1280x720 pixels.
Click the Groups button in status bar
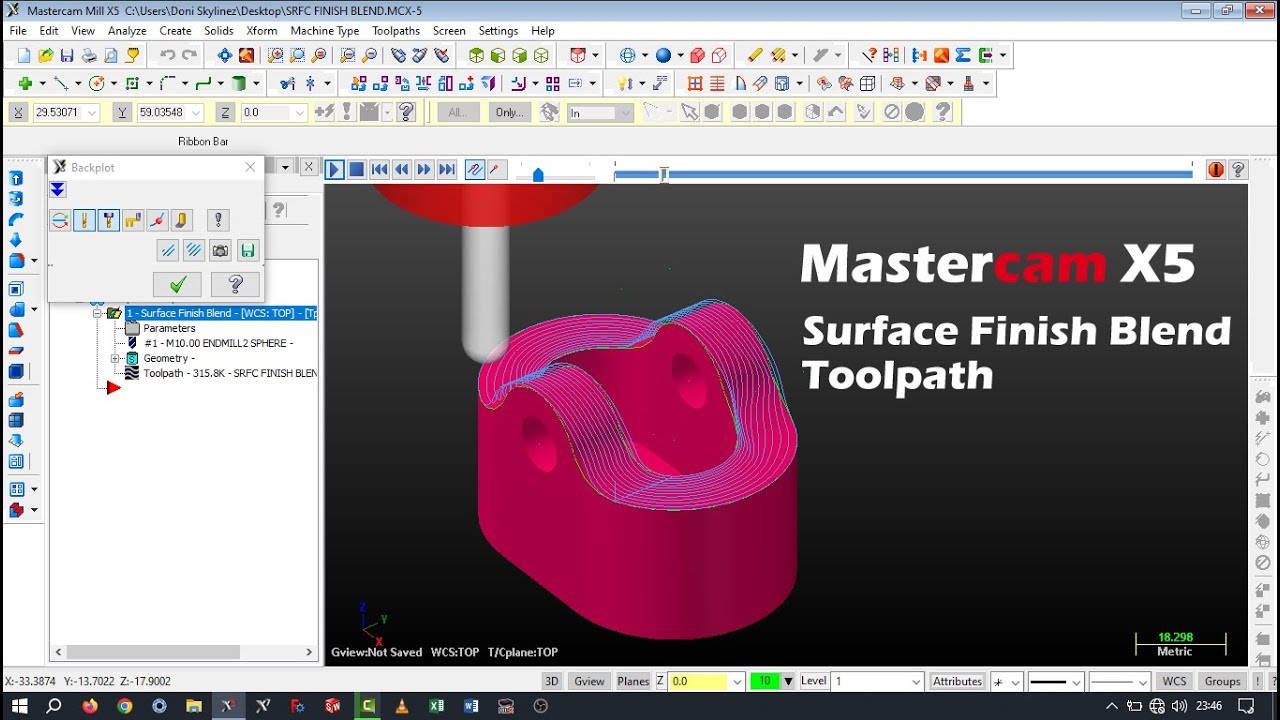tap(1222, 681)
